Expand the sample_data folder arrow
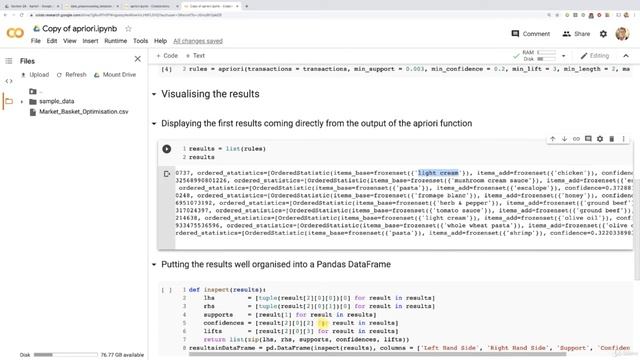640x360 pixels. coord(22,102)
